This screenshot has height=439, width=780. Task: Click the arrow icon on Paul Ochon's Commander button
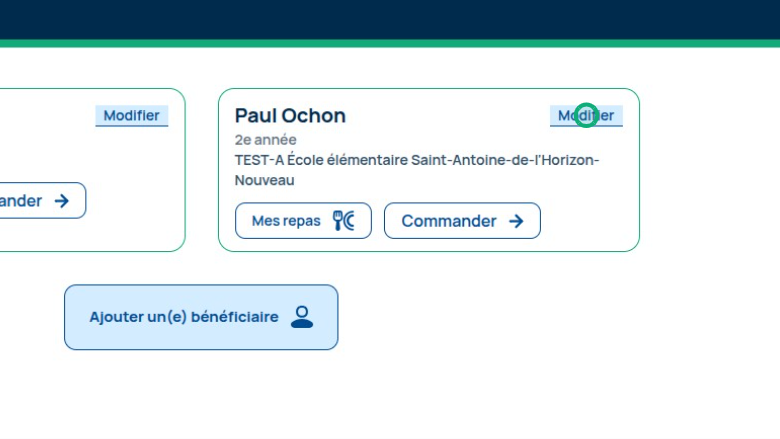tap(516, 221)
